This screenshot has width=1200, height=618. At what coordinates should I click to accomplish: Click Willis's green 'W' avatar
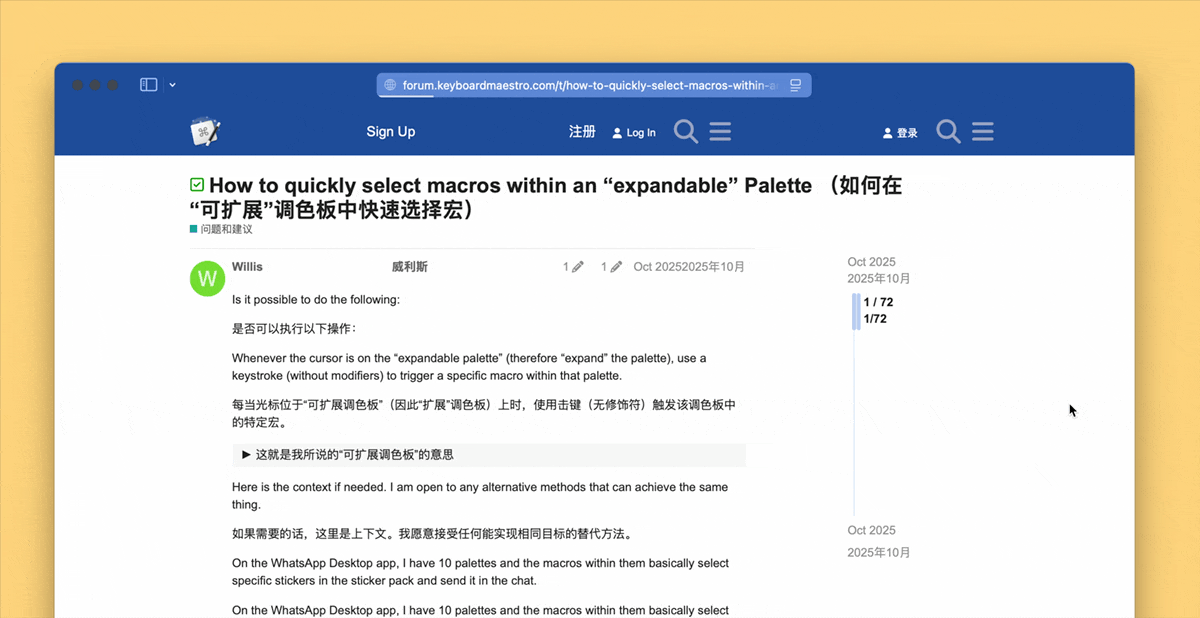208,278
